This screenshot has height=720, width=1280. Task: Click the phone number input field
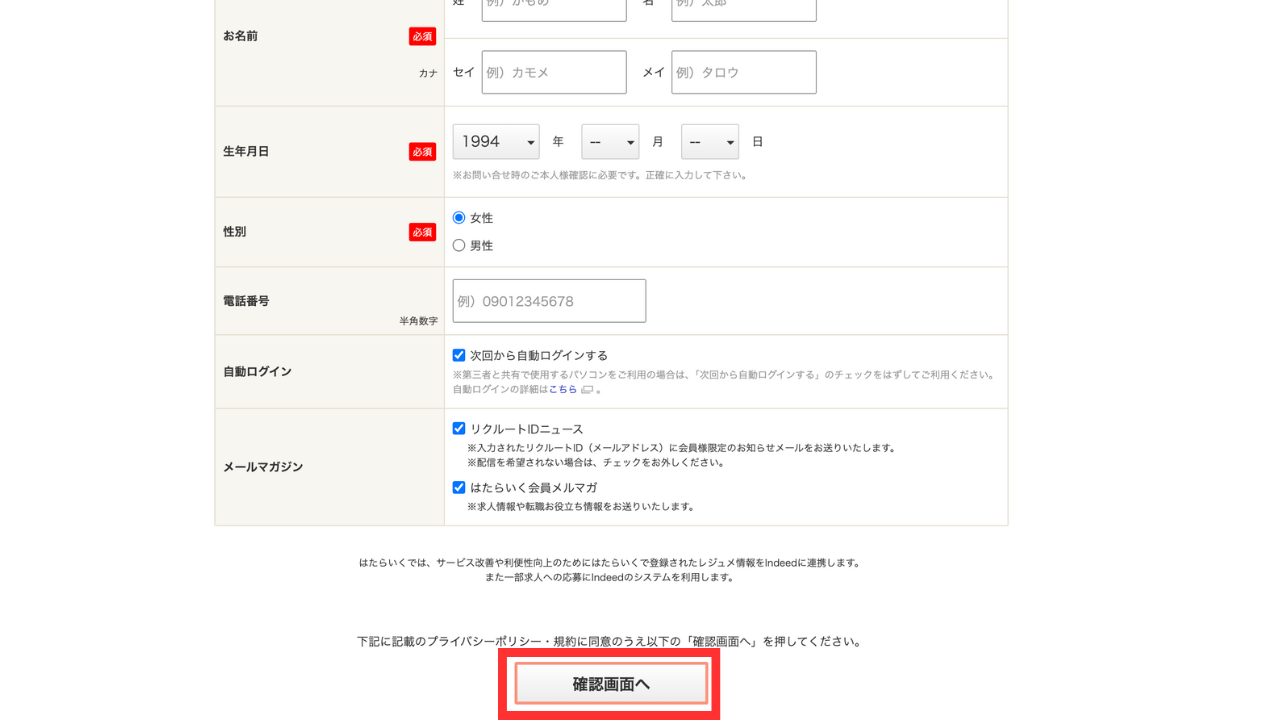pos(549,301)
